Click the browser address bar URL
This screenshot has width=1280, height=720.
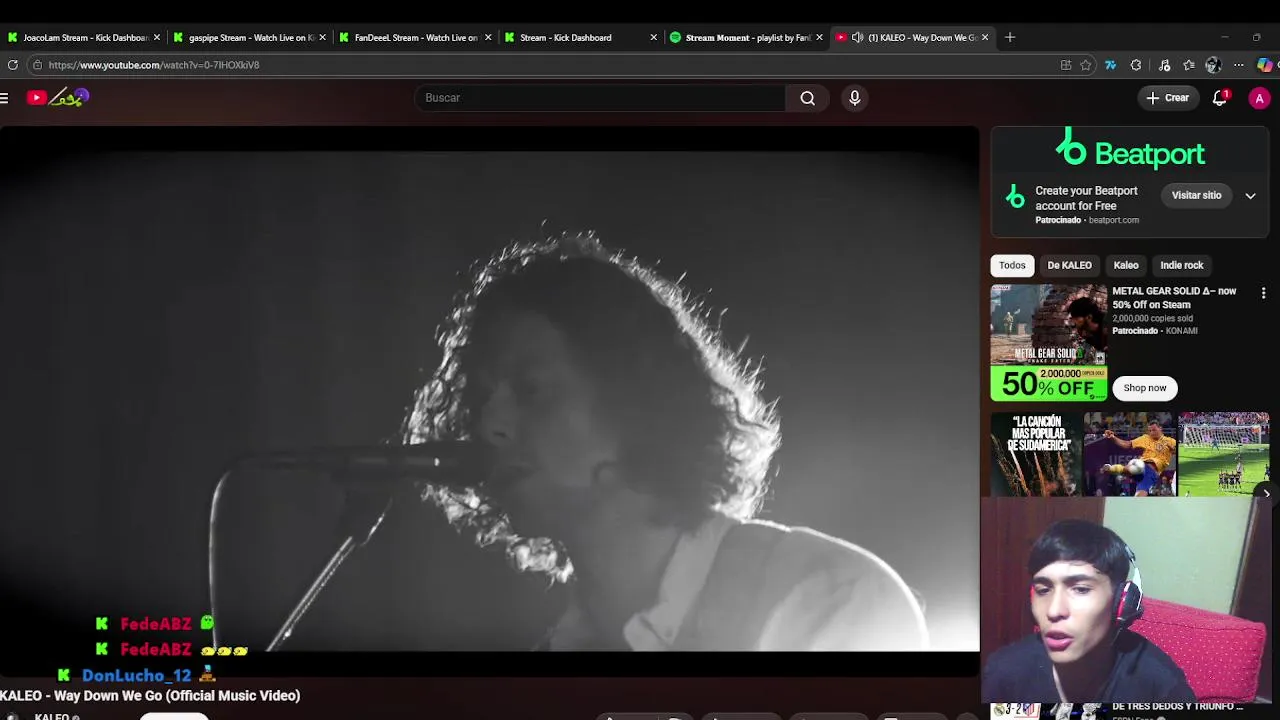point(154,65)
